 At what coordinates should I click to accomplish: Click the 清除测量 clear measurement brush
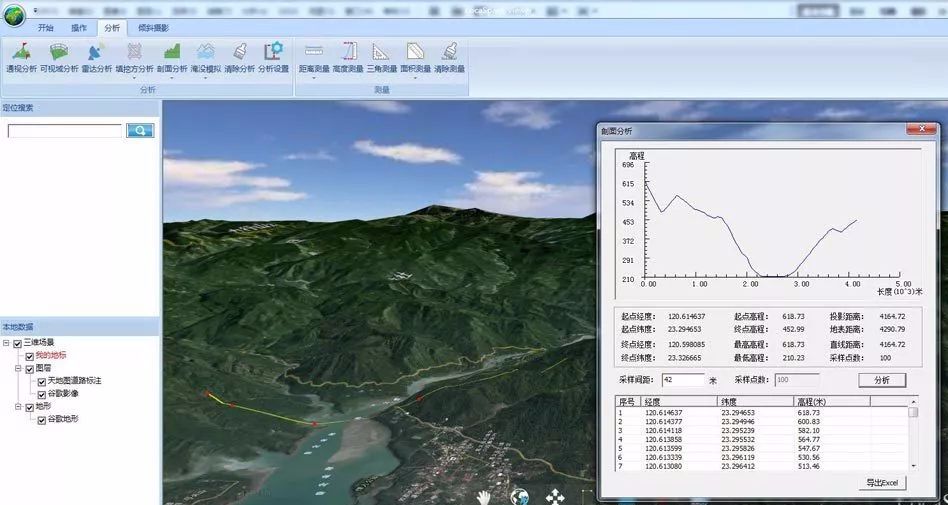[449, 58]
